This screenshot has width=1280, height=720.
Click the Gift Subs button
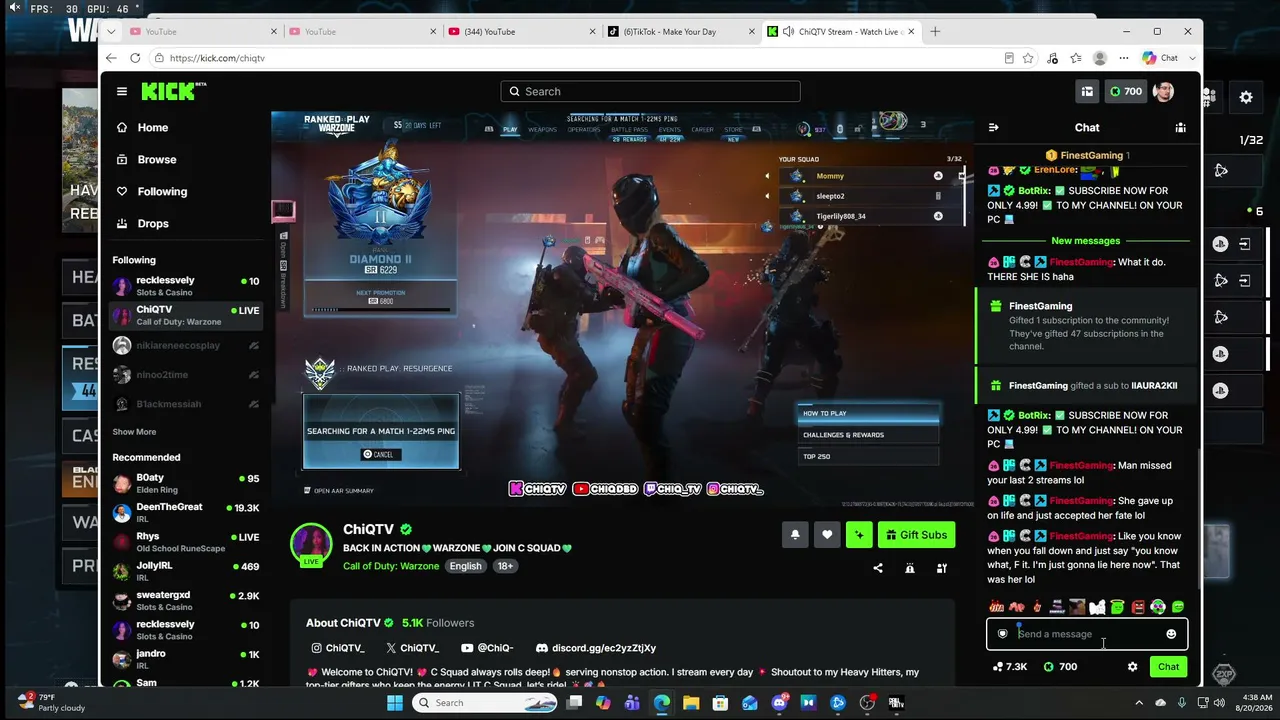tap(916, 535)
